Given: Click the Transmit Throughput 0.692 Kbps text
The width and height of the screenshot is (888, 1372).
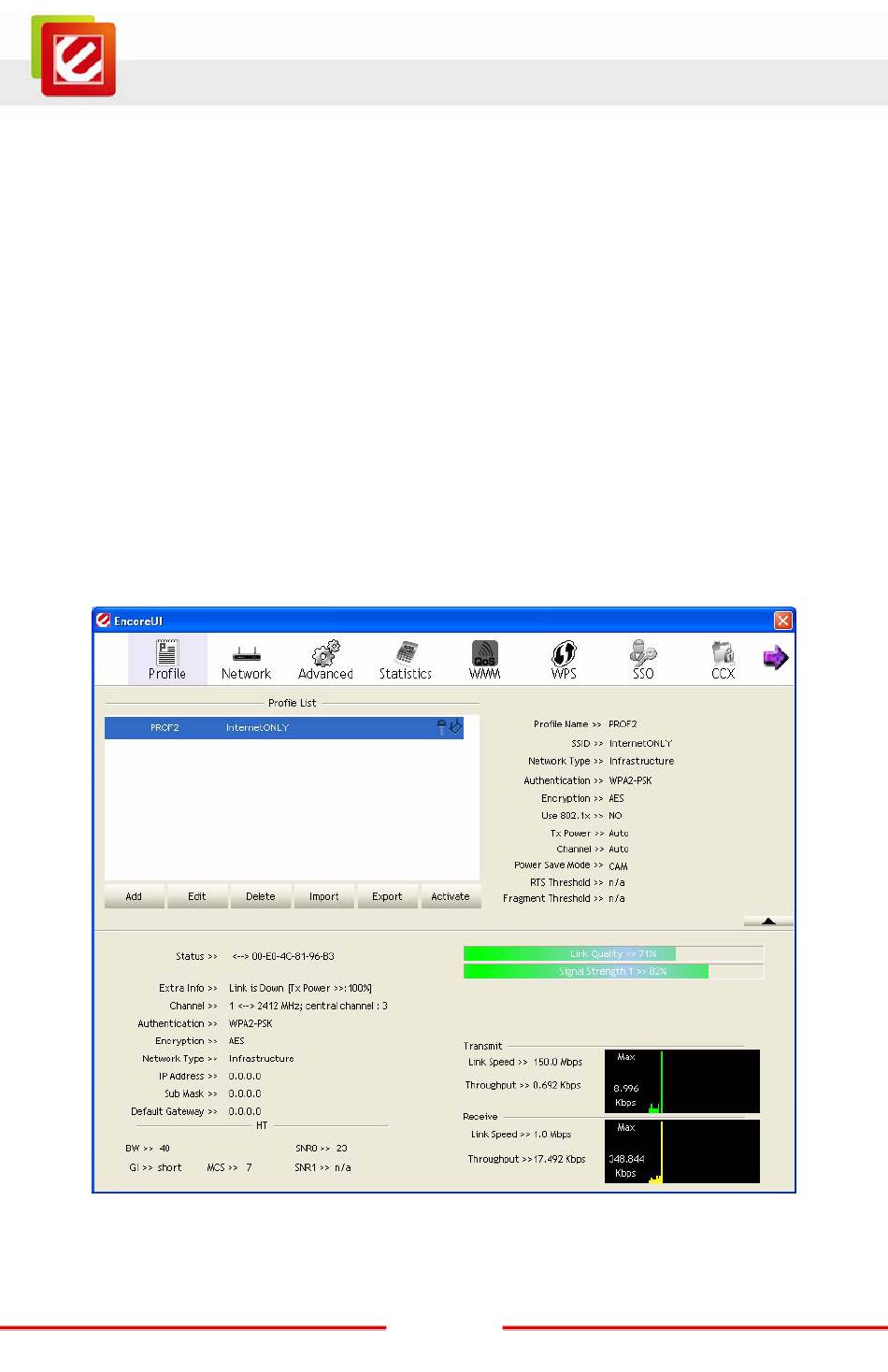Looking at the screenshot, I should (523, 1085).
